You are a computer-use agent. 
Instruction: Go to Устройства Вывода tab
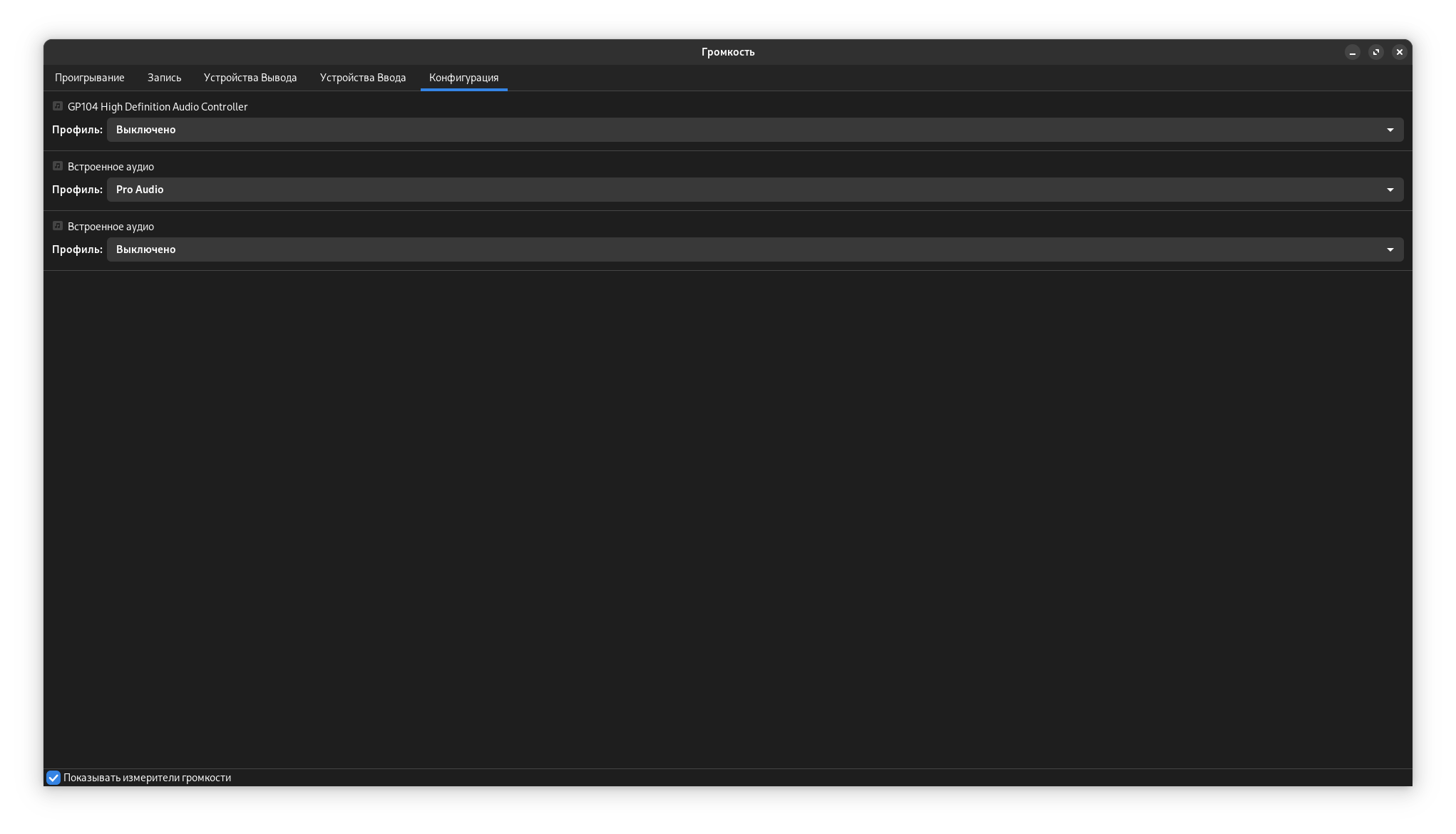(x=250, y=78)
